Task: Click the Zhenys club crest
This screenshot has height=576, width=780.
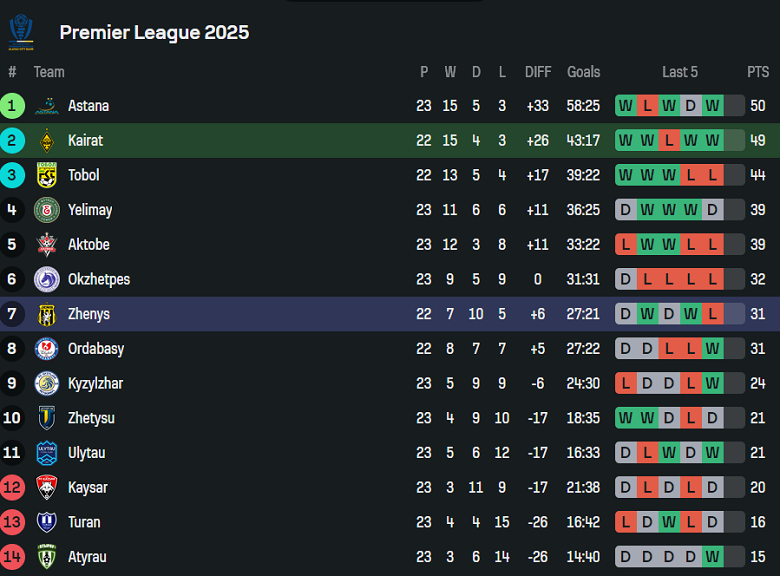Action: pos(47,314)
